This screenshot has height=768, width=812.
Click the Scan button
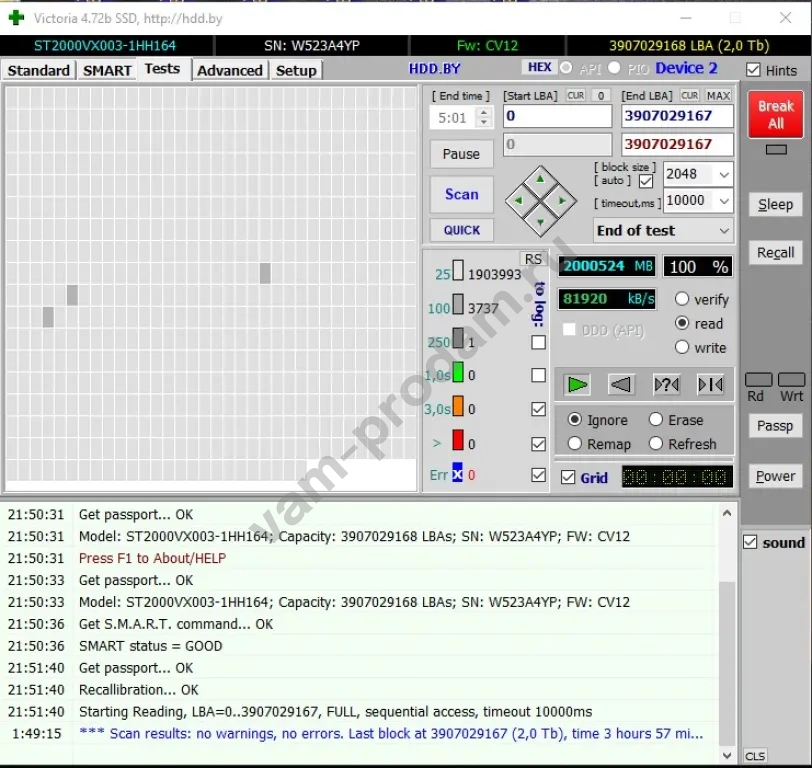pos(461,194)
